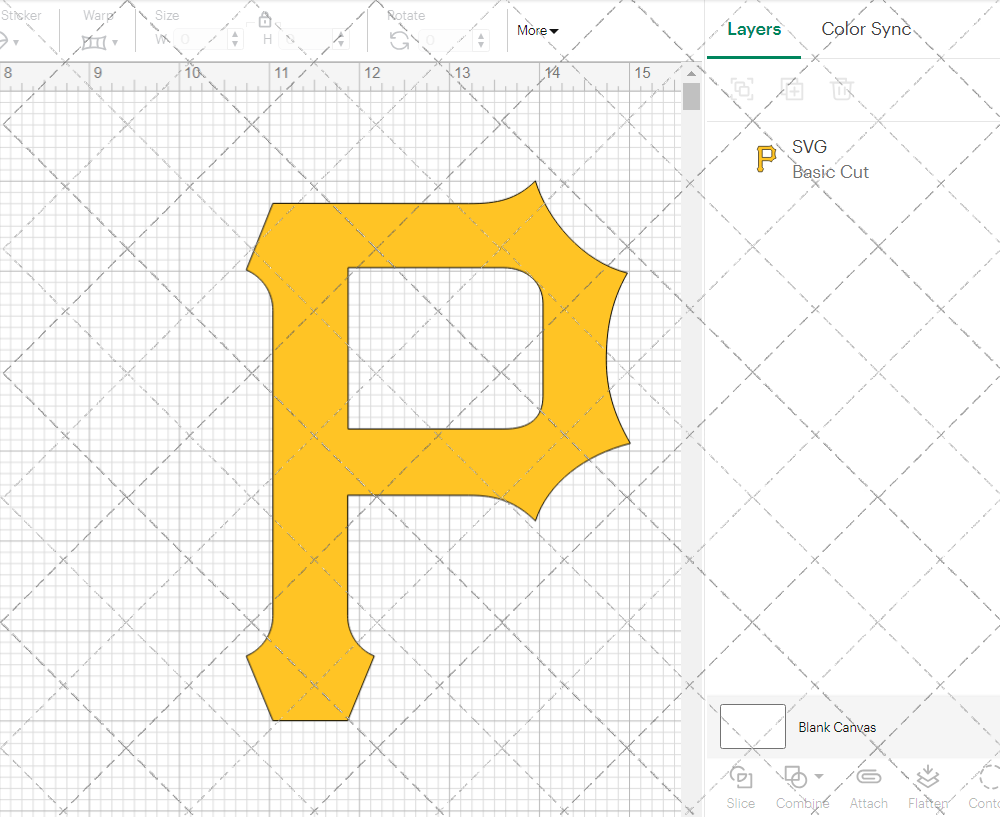This screenshot has width=1000, height=817.
Task: Click the Group layers icon
Action: pos(742,89)
